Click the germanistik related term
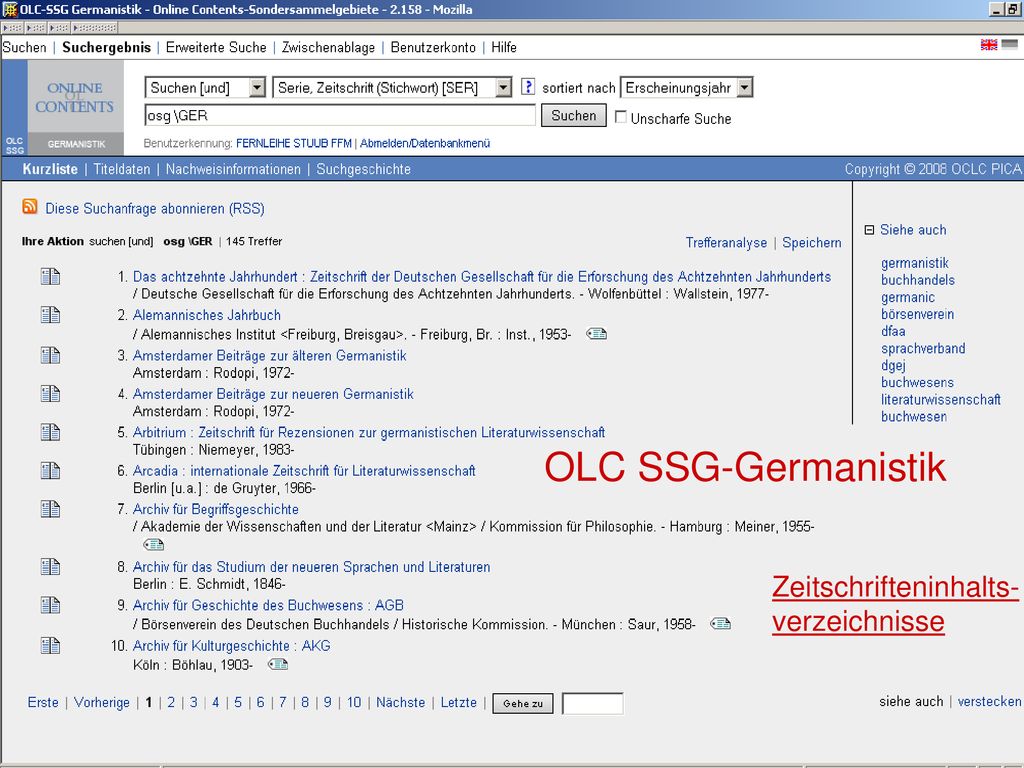Image resolution: width=1024 pixels, height=768 pixels. pos(914,263)
